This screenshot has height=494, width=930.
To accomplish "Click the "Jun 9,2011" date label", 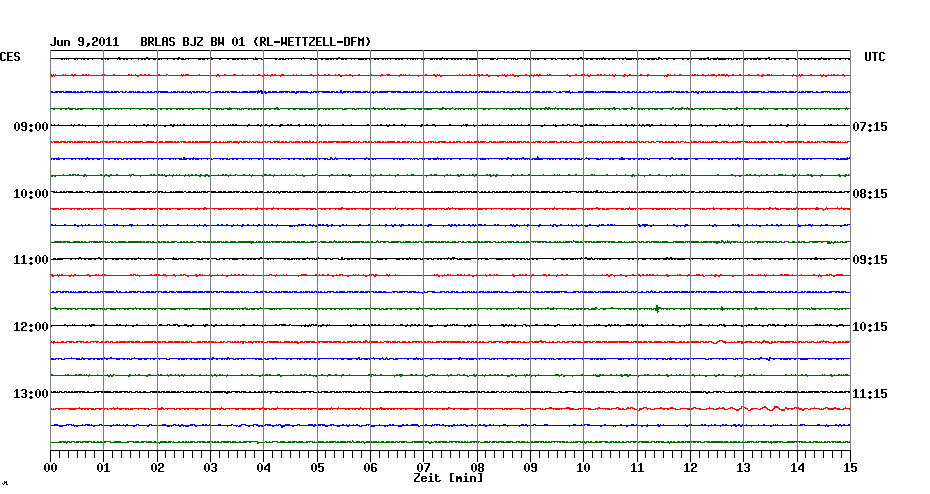I will pyautogui.click(x=84, y=42).
